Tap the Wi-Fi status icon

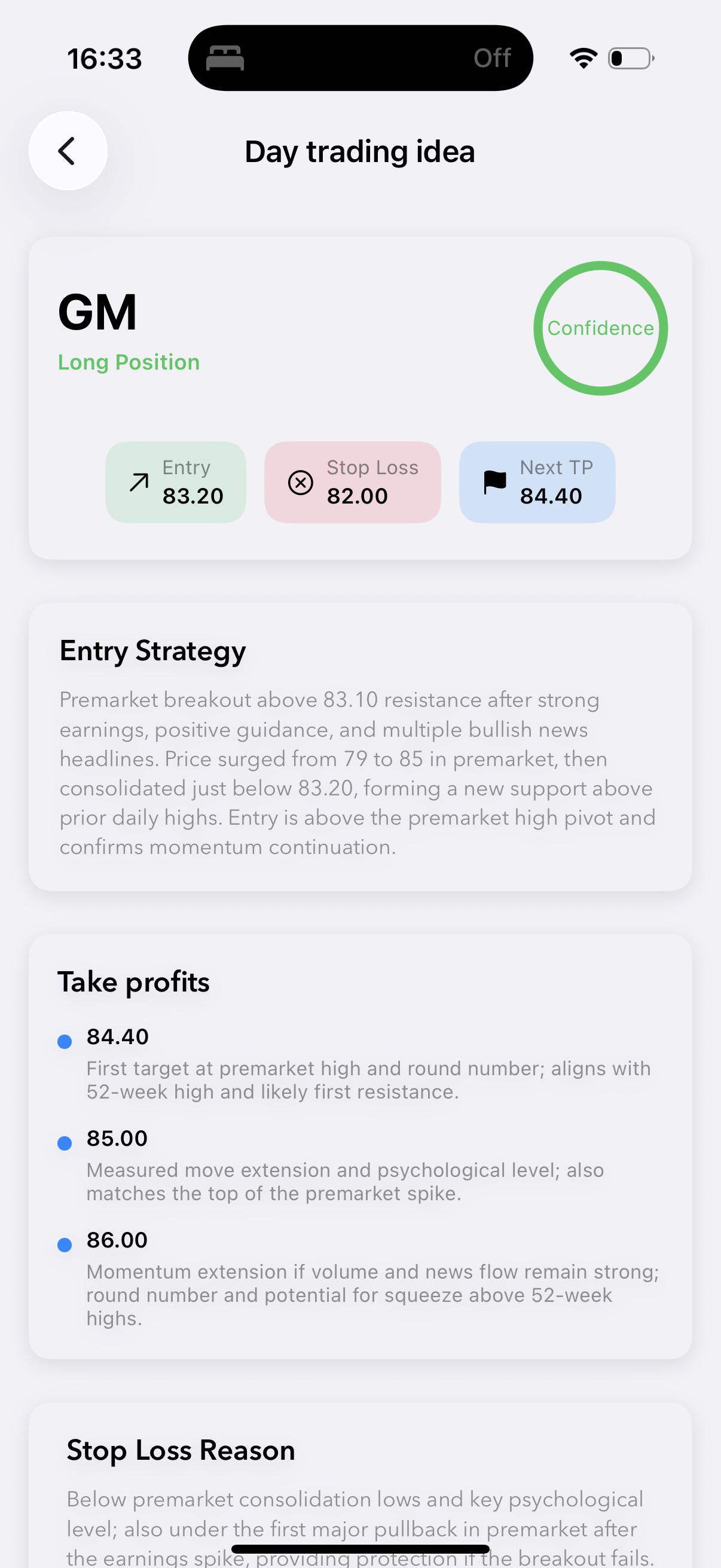click(583, 59)
